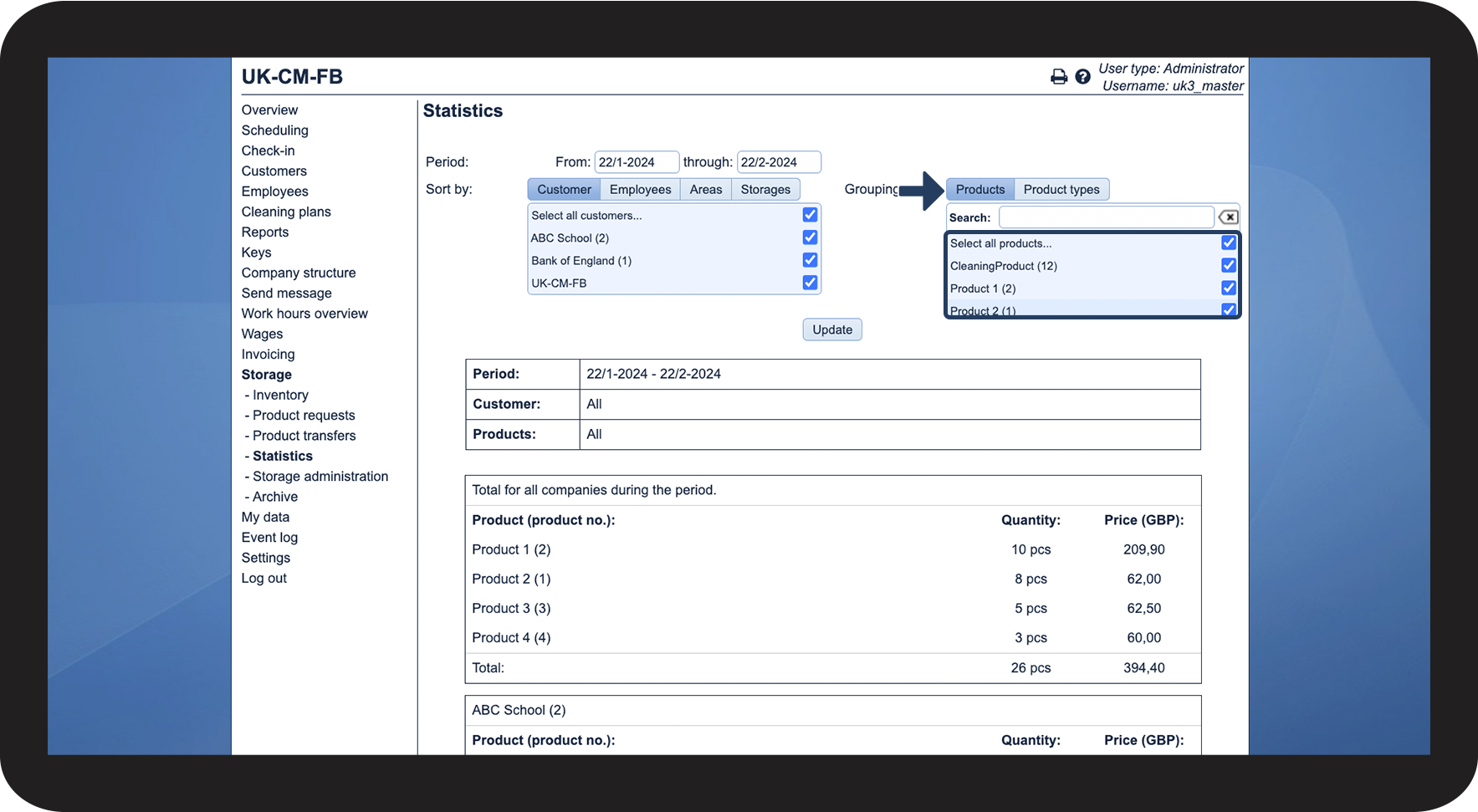
Task: Deselect the Product 1 (2) checkbox
Action: click(1228, 288)
